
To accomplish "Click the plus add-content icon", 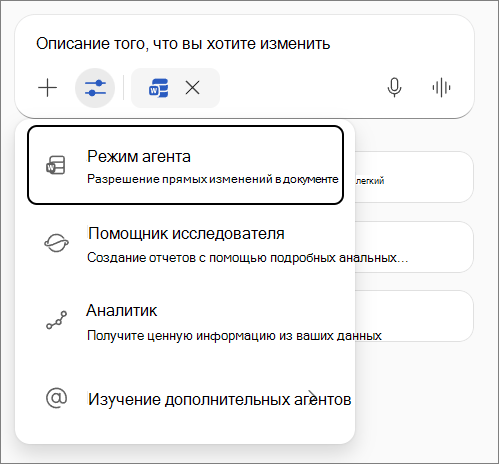I will (x=48, y=88).
